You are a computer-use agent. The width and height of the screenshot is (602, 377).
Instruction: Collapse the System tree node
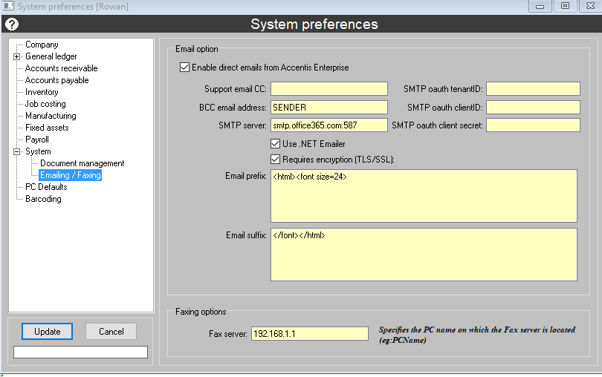17,152
